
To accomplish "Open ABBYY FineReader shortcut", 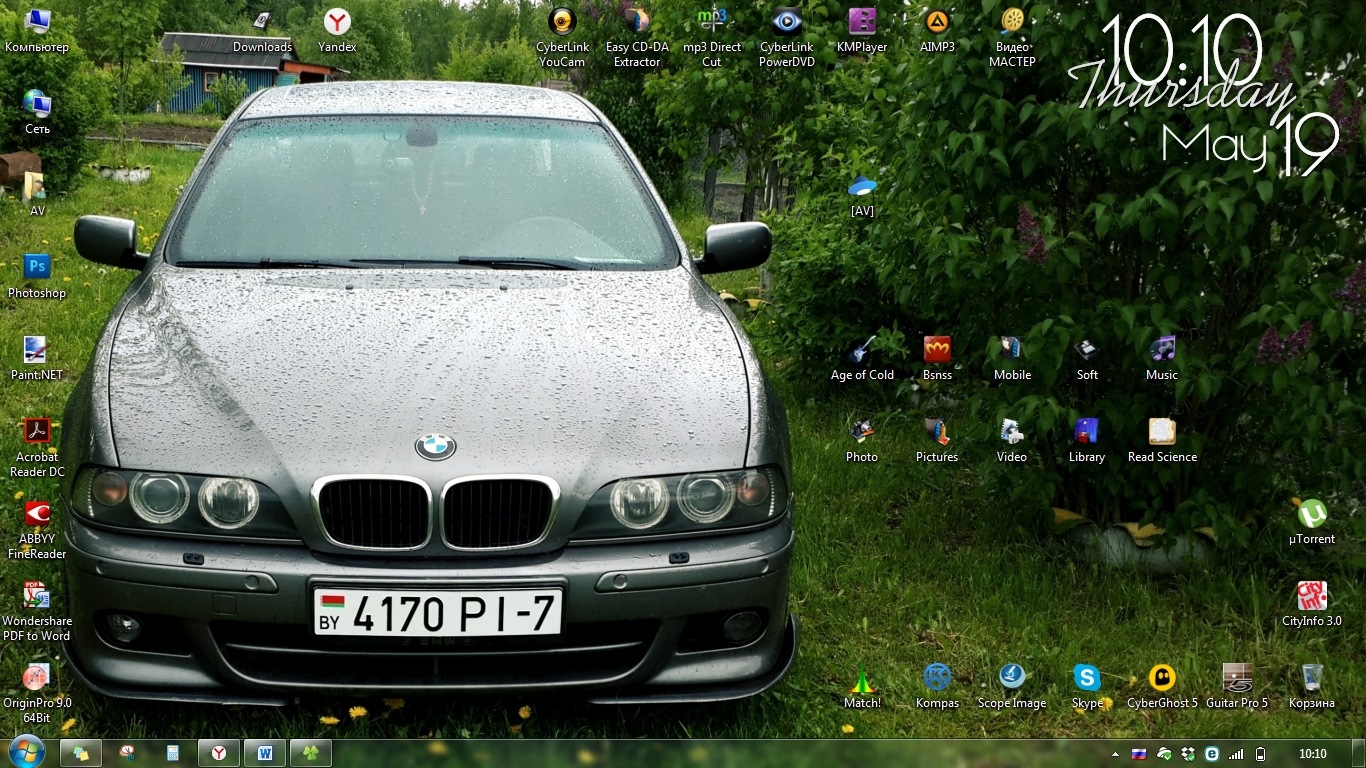I will [37, 529].
